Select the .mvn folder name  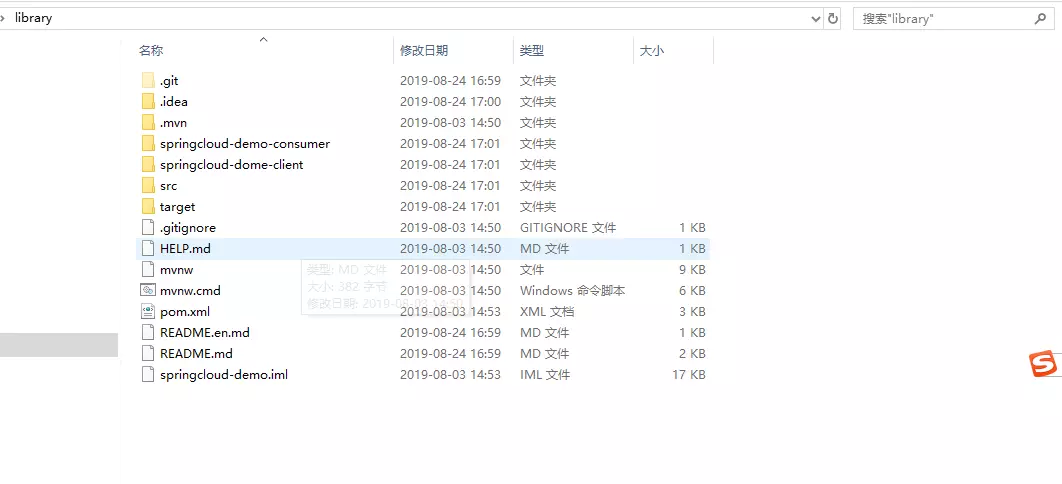click(173, 123)
